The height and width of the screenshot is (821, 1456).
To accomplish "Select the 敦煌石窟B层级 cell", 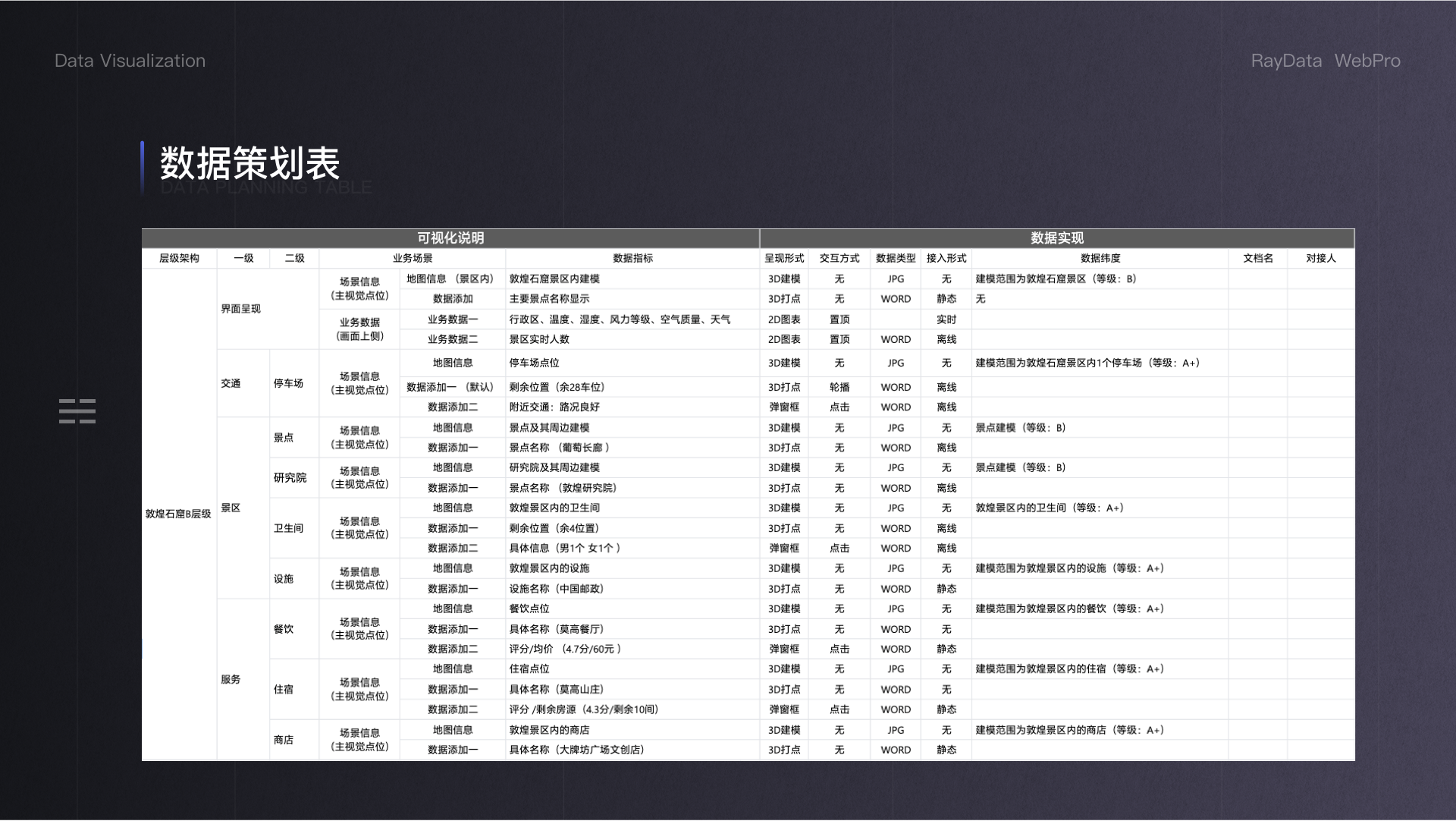I will tap(178, 514).
